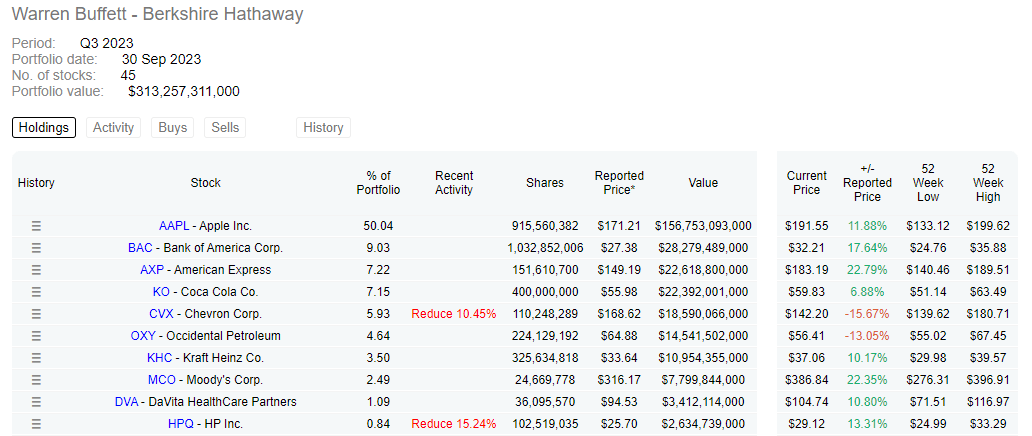This screenshot has height=436, width=1032.
Task: Switch to the Holdings tab
Action: click(x=44, y=128)
